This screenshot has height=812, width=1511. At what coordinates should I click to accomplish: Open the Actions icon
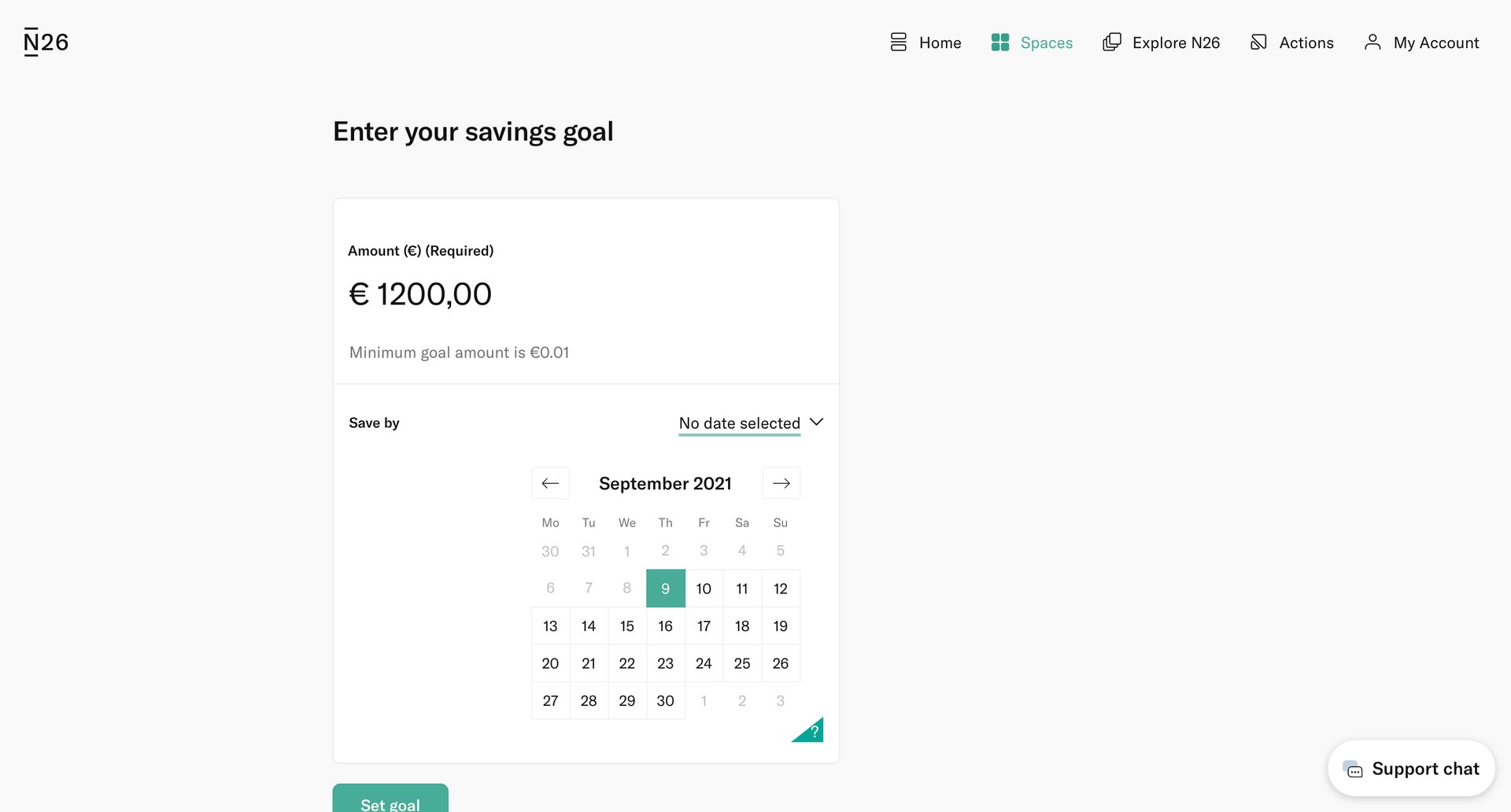click(x=1258, y=42)
